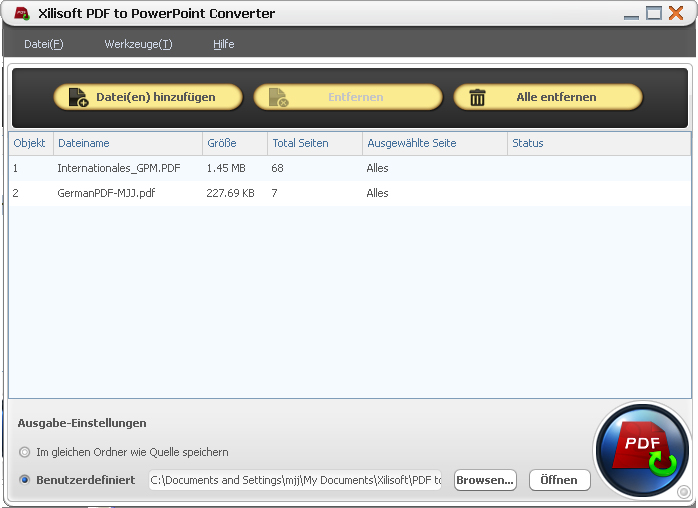Click into the output folder path field
This screenshot has height=508, width=698.
[x=295, y=480]
